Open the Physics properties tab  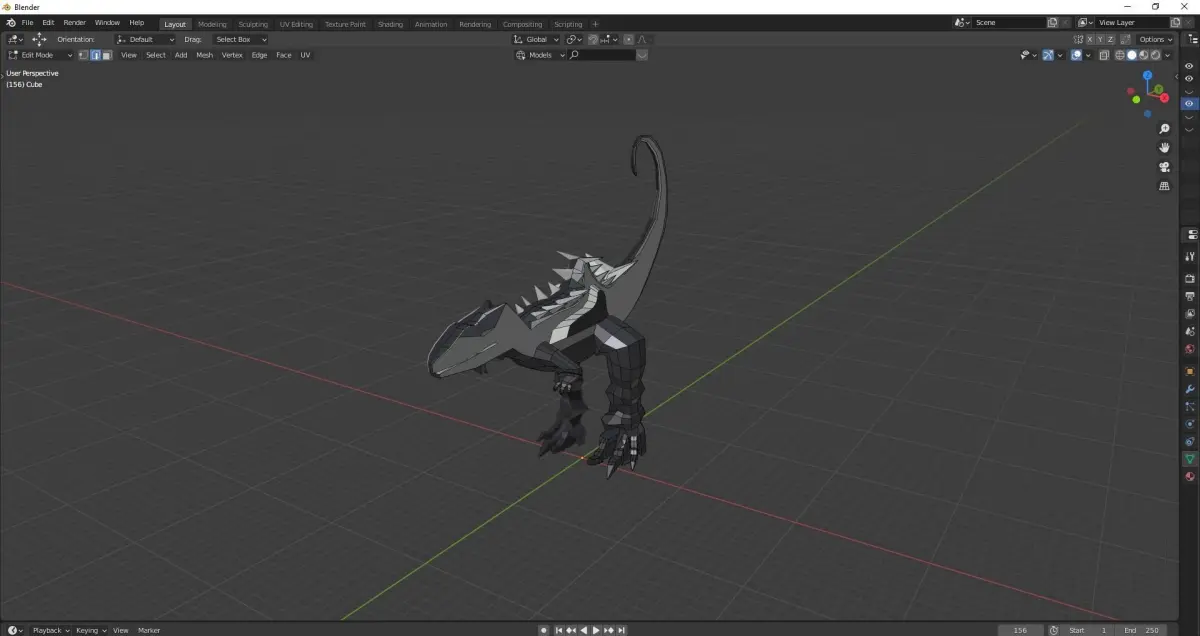click(x=1190, y=424)
